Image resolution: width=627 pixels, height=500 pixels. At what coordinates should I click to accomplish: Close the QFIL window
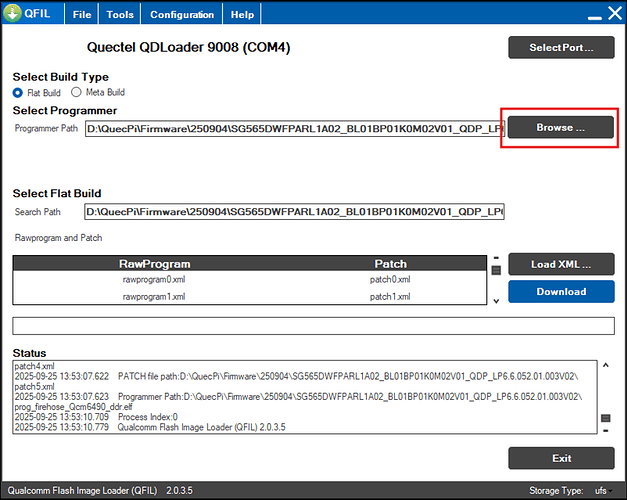pyautogui.click(x=615, y=13)
